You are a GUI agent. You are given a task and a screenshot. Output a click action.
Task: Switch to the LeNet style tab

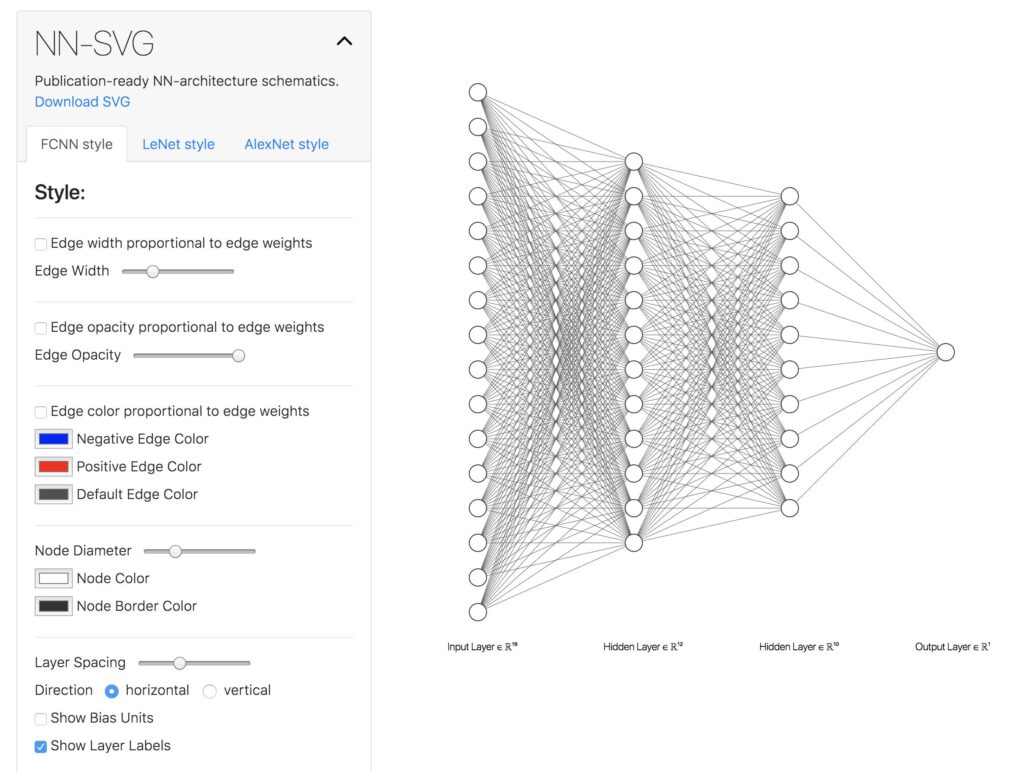pos(178,144)
